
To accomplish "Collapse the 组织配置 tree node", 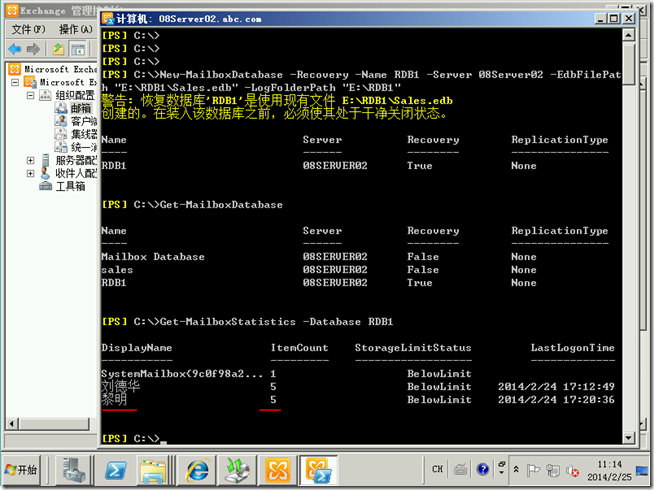I will pyautogui.click(x=30, y=95).
